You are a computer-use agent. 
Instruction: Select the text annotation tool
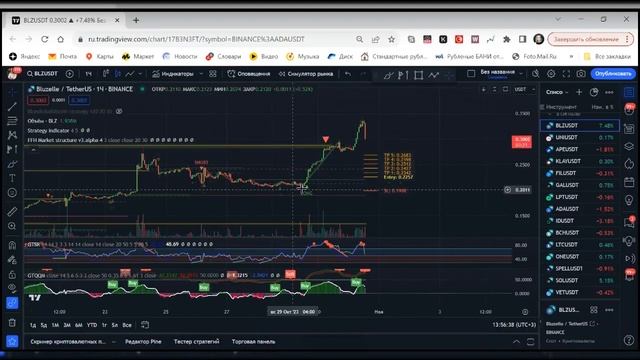pyautogui.click(x=12, y=178)
